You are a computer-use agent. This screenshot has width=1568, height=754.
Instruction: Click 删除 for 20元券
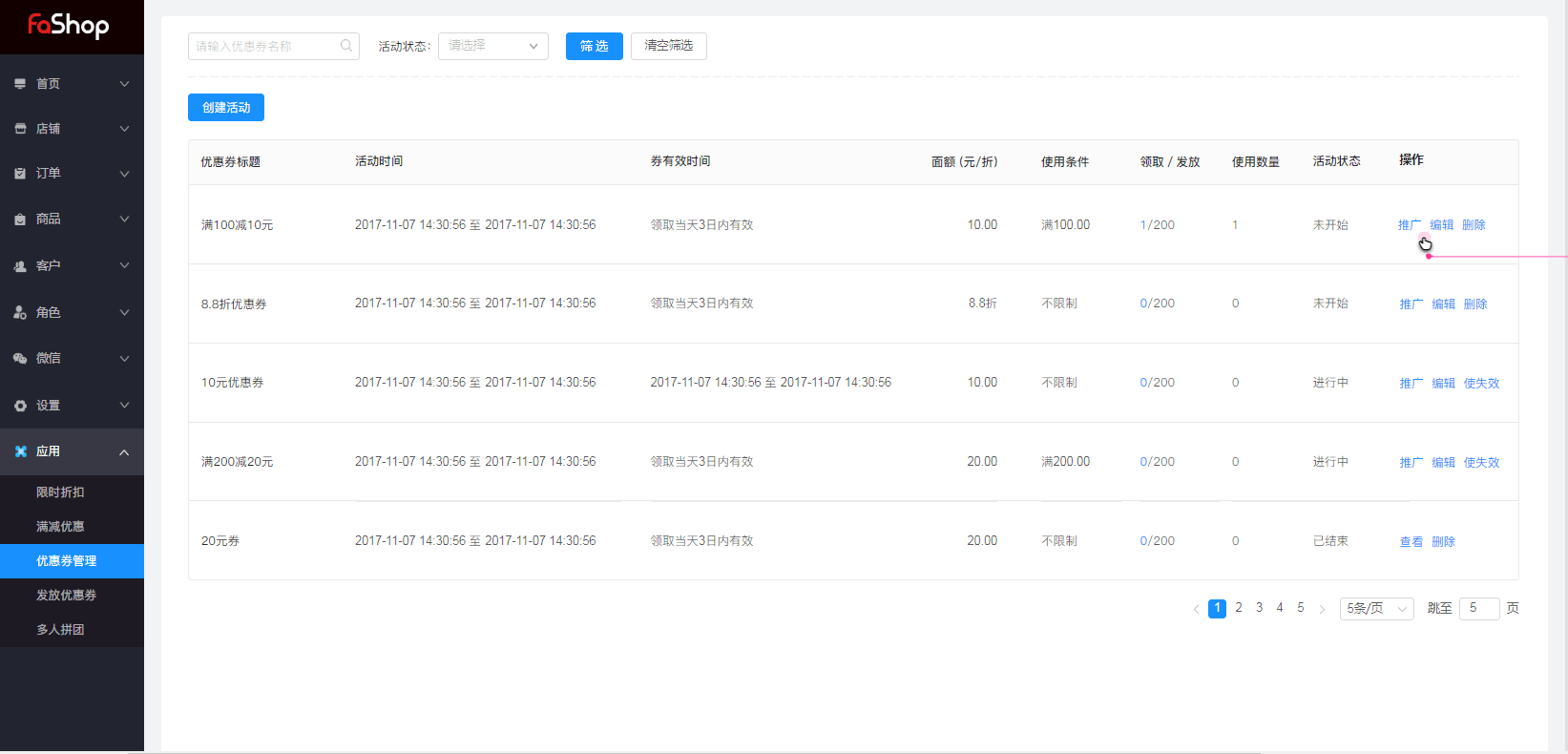1444,542
